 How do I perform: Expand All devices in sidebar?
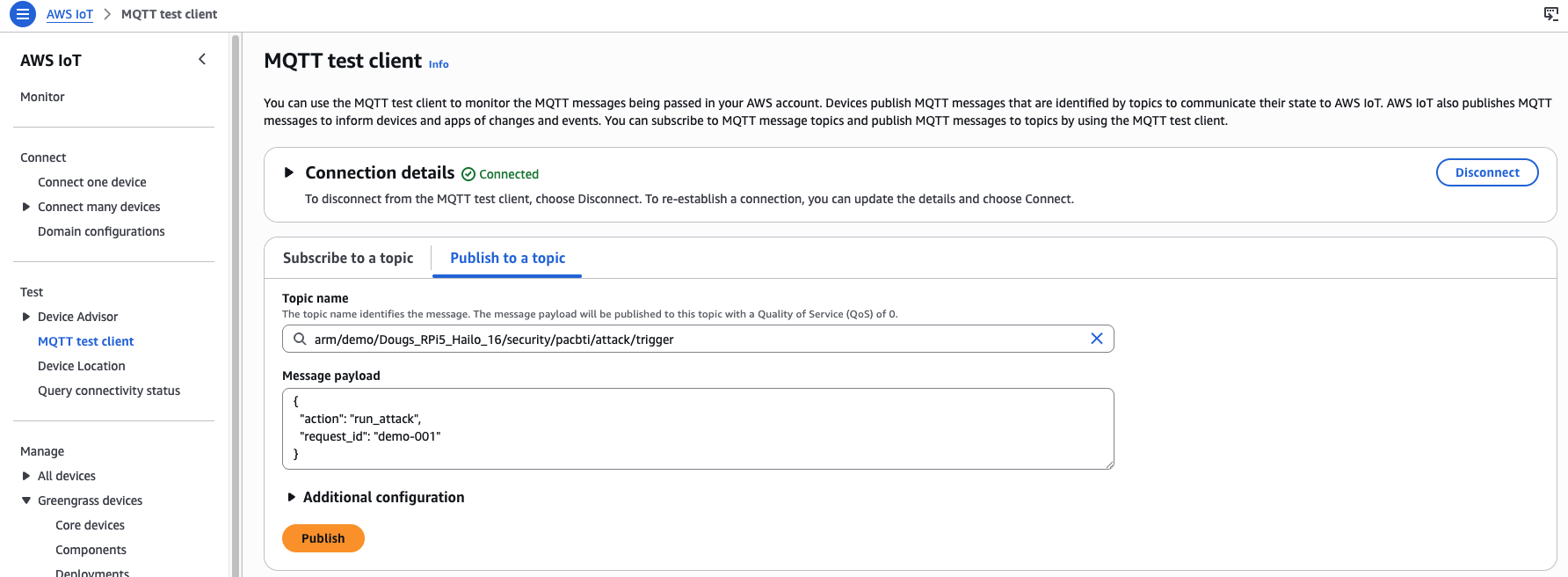point(26,476)
